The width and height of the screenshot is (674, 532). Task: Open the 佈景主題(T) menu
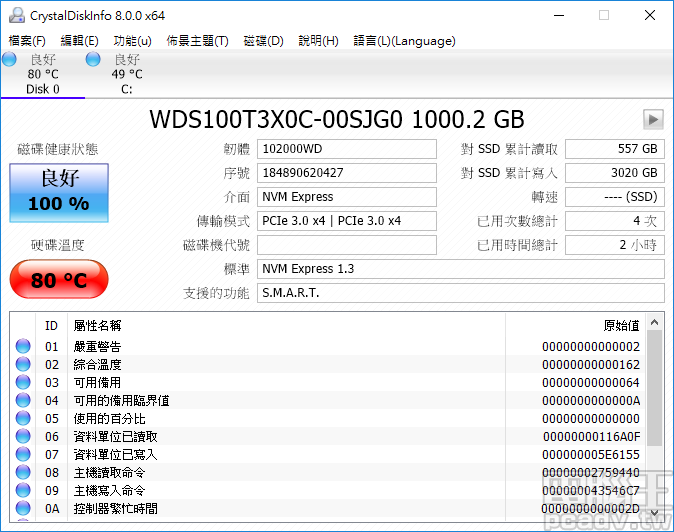click(x=197, y=41)
